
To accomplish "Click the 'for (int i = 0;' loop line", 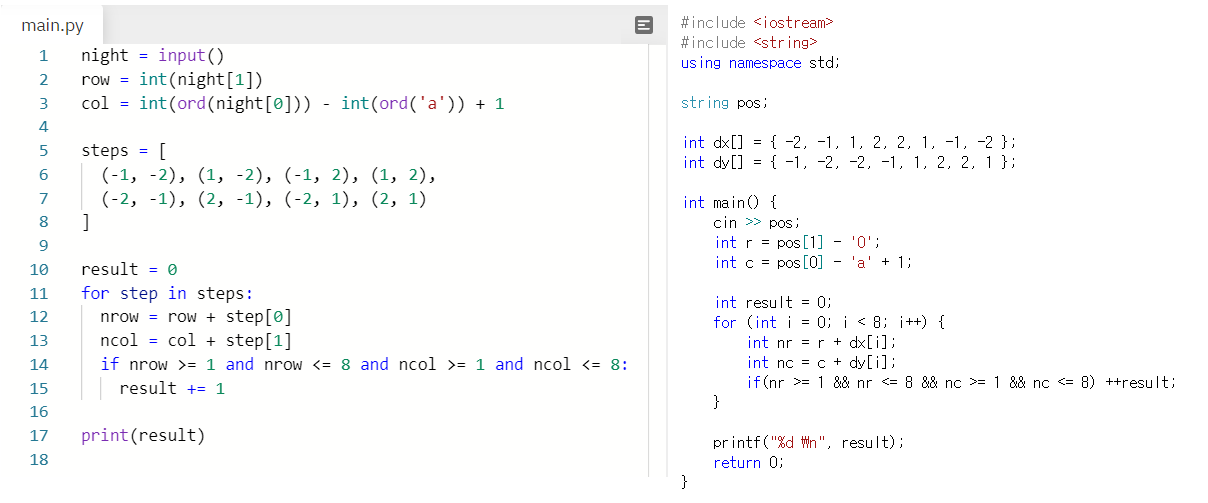I will coord(829,322).
